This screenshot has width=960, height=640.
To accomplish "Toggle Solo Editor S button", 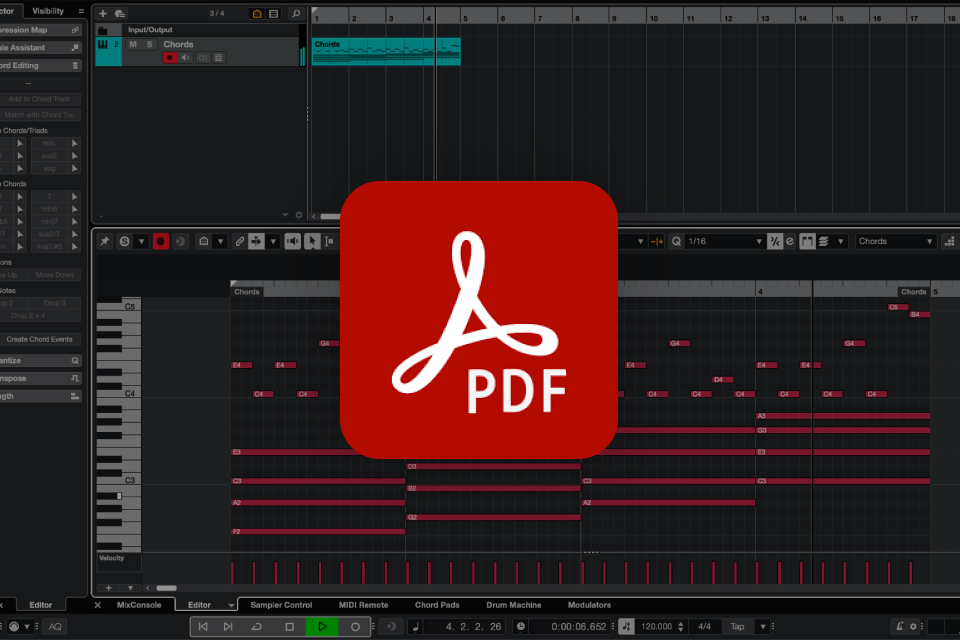I will click(x=124, y=241).
